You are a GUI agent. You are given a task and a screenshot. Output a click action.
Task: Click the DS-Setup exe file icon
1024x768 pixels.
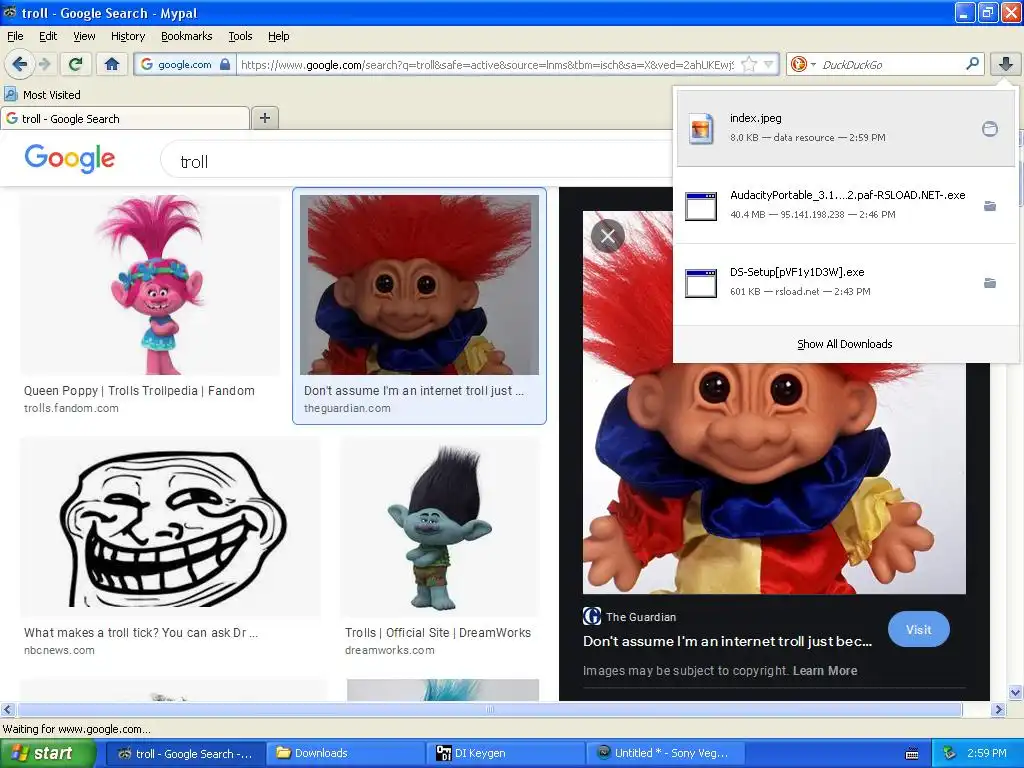point(701,283)
